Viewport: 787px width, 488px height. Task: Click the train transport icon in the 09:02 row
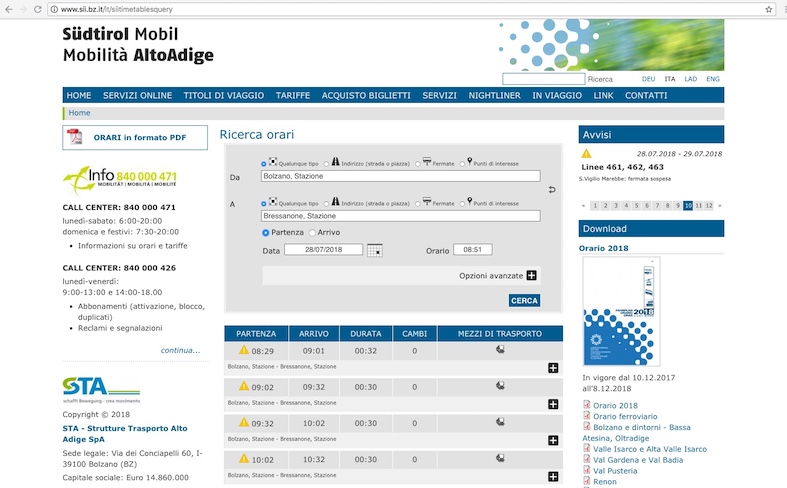(500, 387)
